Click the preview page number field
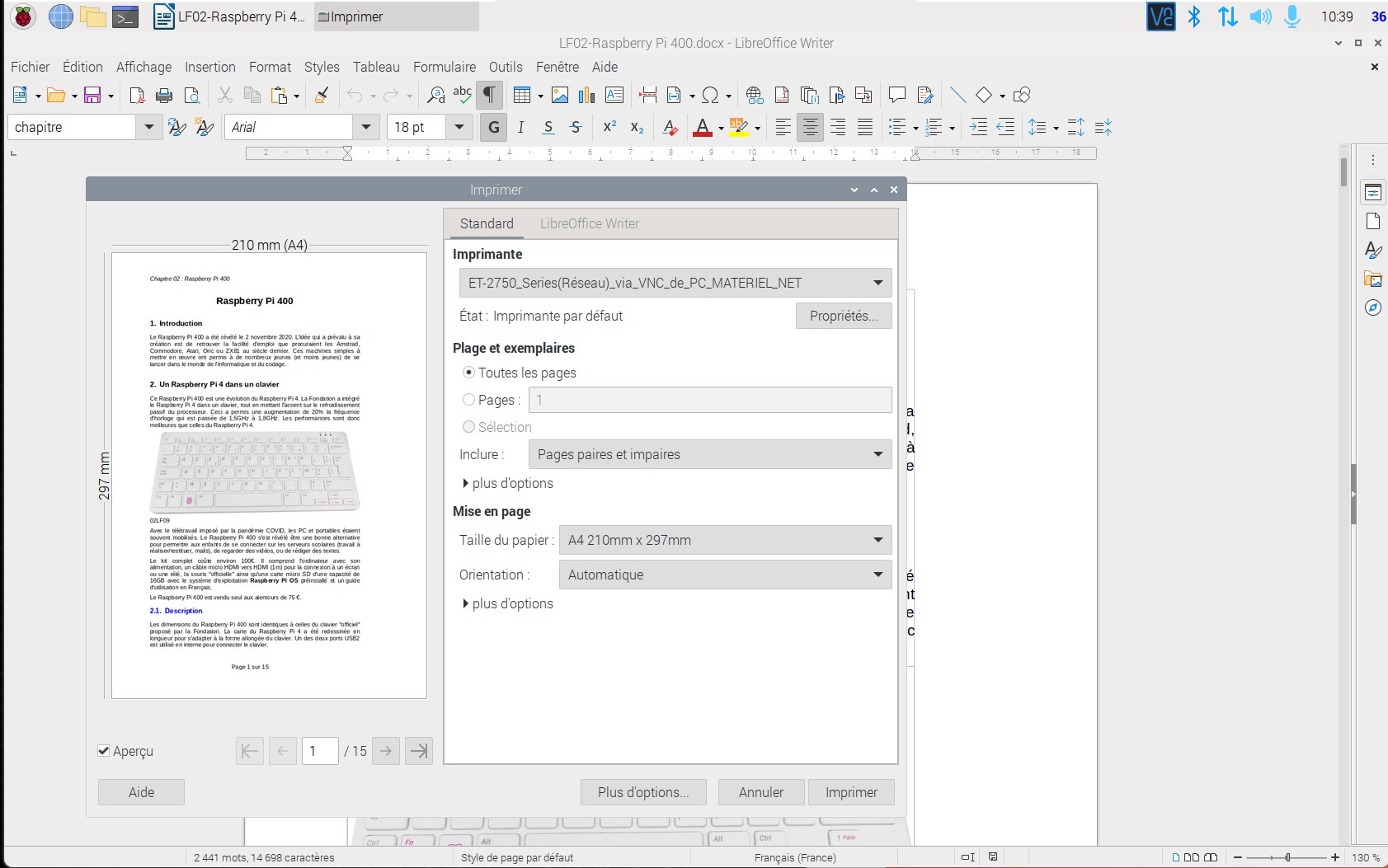 (x=320, y=751)
